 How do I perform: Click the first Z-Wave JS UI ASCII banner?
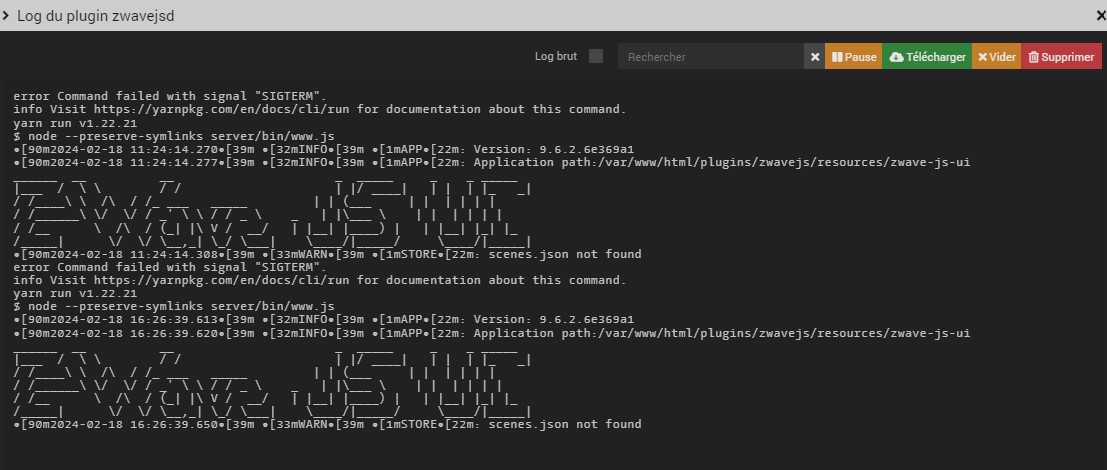(x=272, y=209)
